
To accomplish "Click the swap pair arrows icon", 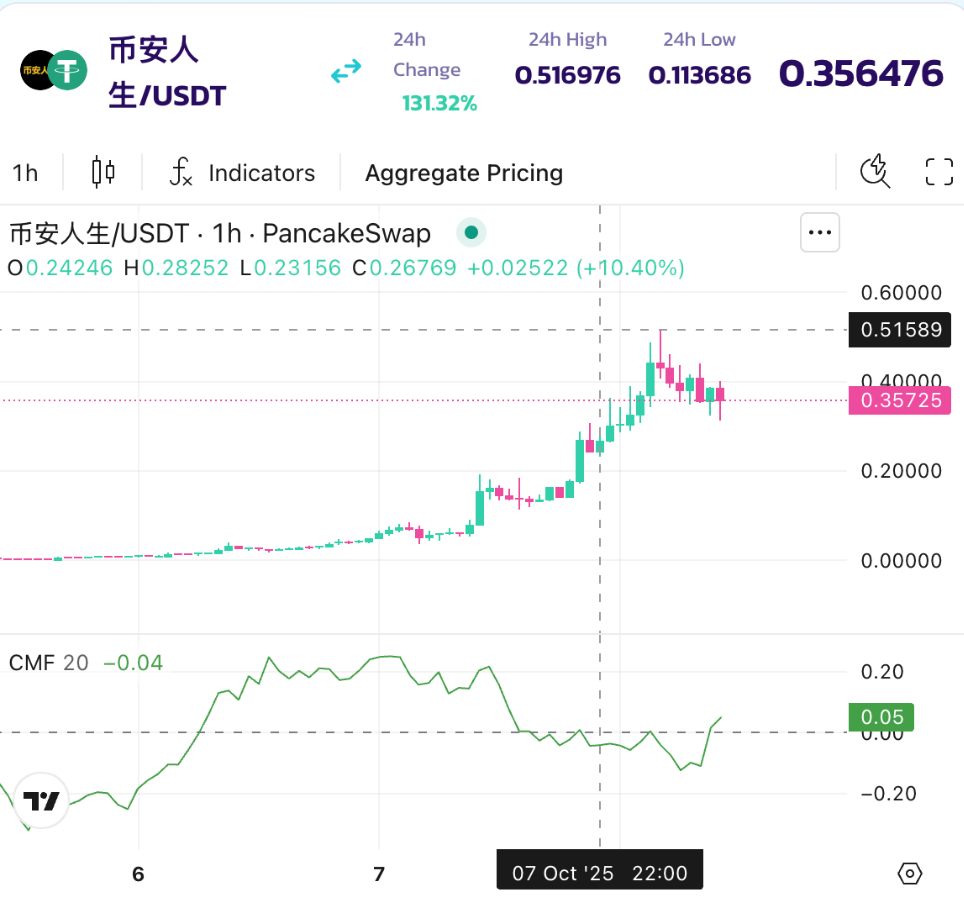I will (344, 70).
